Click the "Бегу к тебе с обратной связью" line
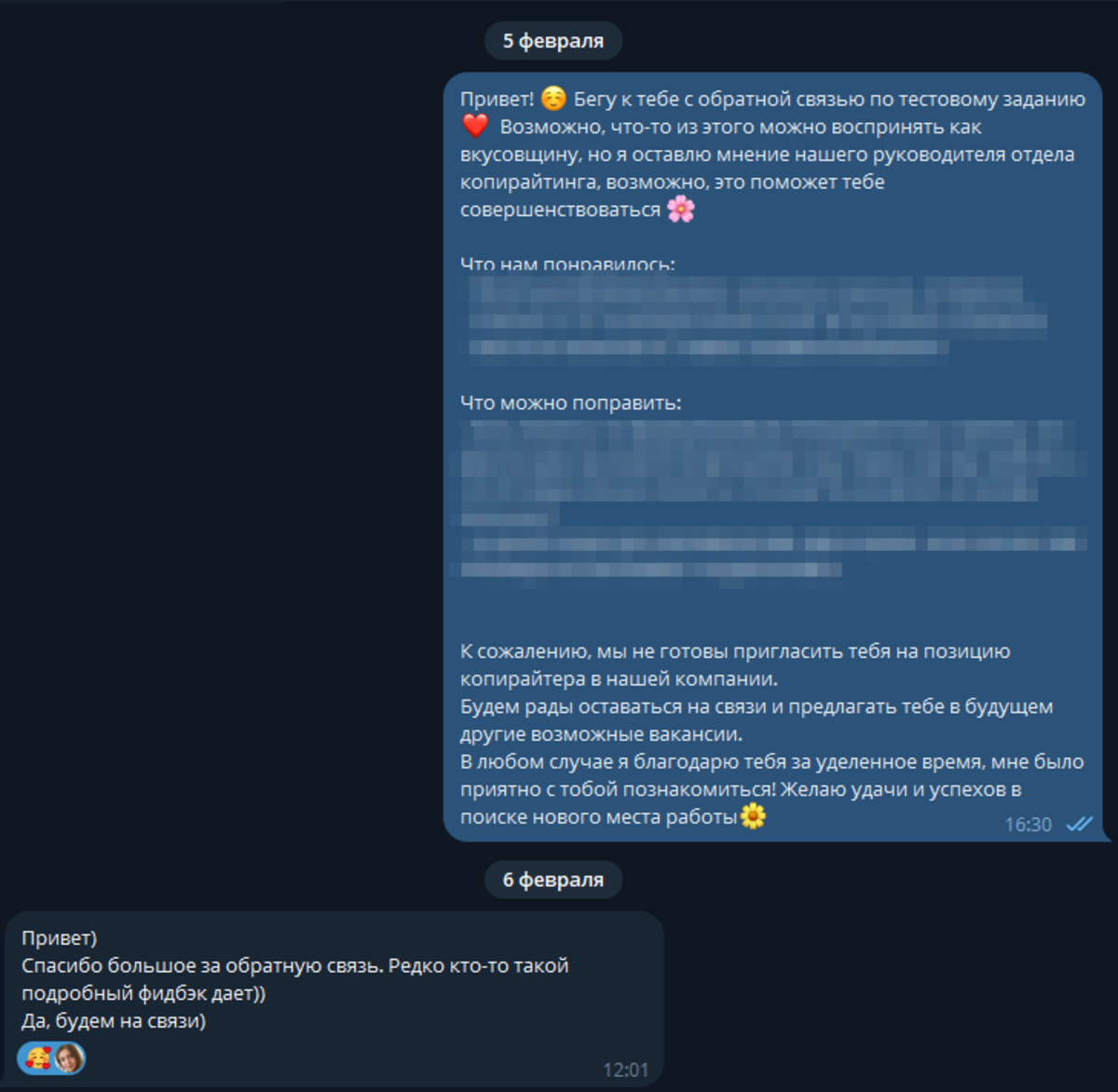The width and height of the screenshot is (1118, 1092). pos(829,99)
